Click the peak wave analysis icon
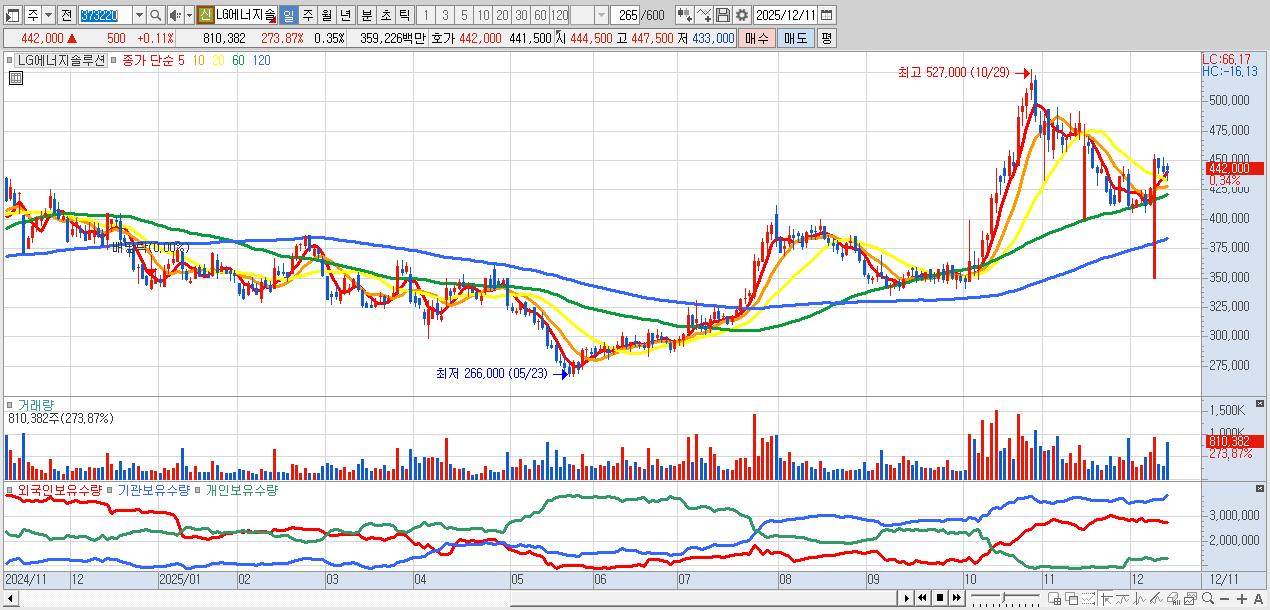The width and height of the screenshot is (1270, 610). pyautogui.click(x=1140, y=599)
